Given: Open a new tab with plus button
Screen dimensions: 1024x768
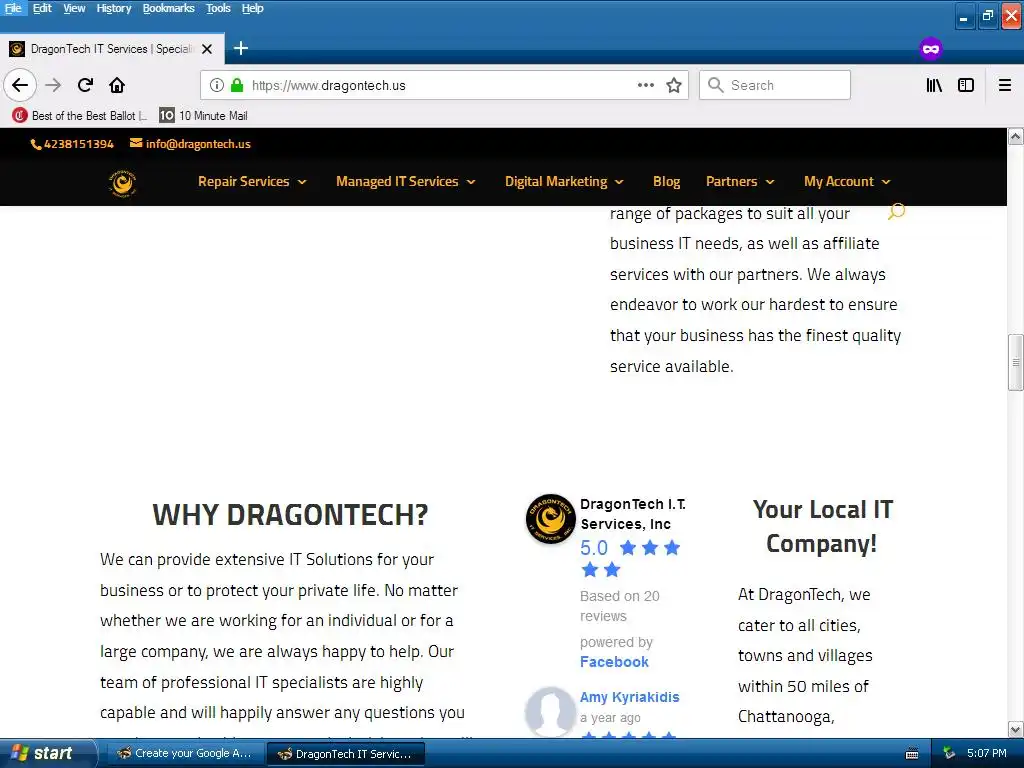Looking at the screenshot, I should (x=241, y=48).
